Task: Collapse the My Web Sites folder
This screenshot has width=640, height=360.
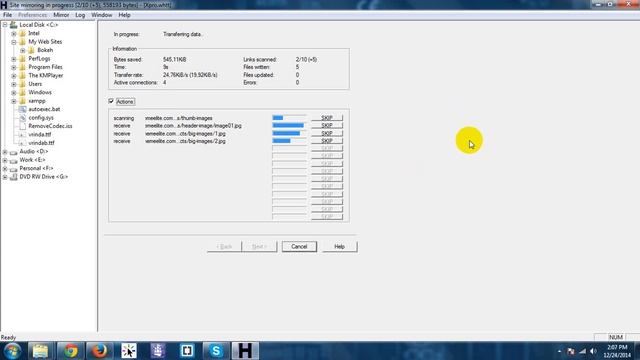Action: (x=14, y=42)
